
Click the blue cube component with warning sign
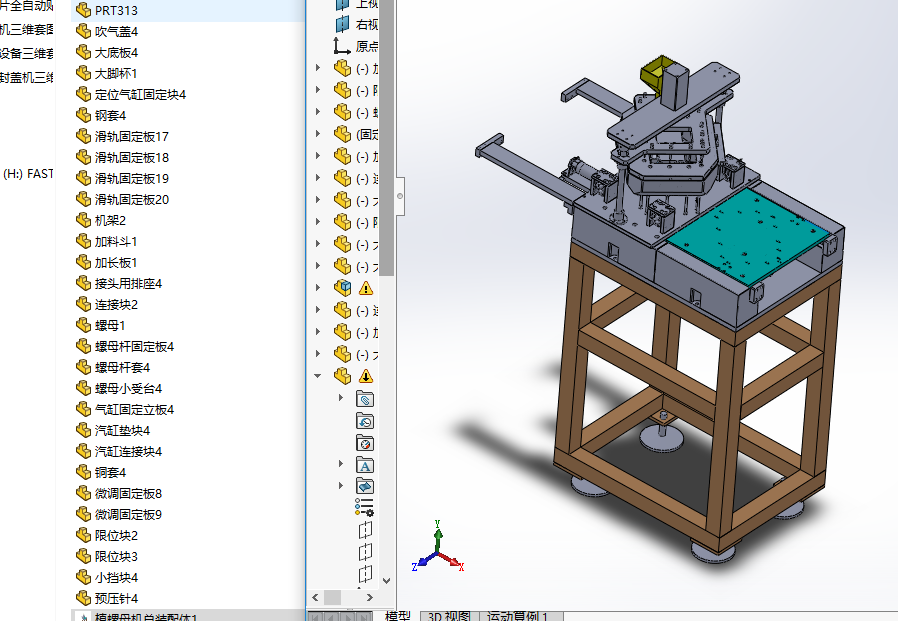[x=342, y=288]
